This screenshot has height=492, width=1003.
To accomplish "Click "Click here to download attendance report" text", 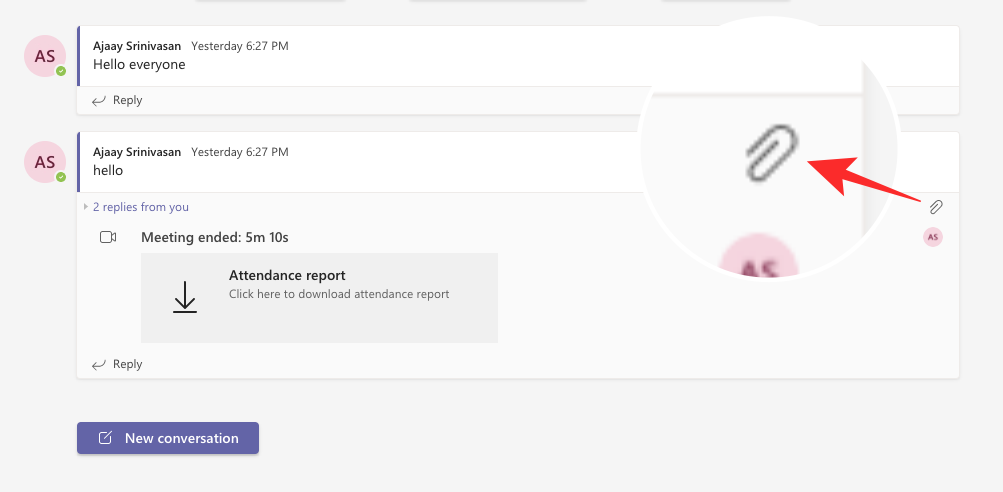I will pyautogui.click(x=339, y=294).
